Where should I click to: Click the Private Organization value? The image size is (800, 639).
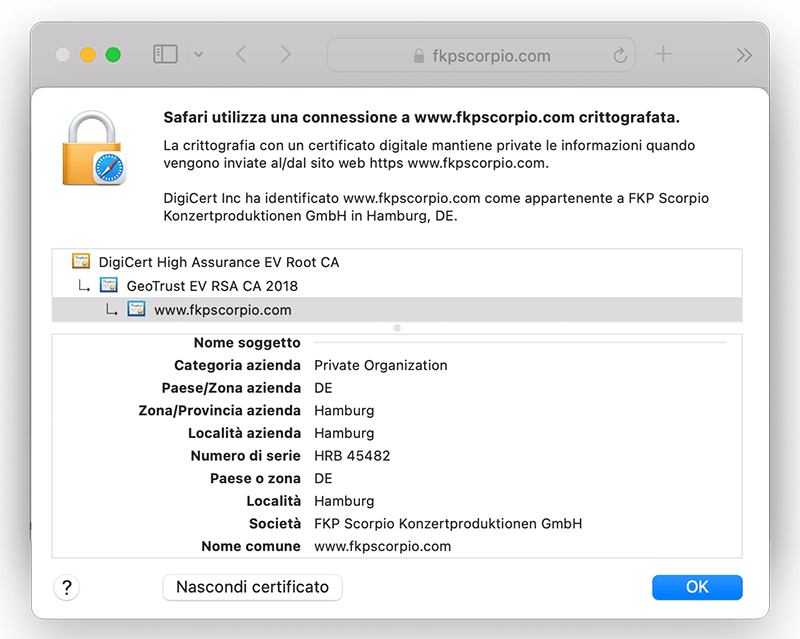click(x=381, y=365)
